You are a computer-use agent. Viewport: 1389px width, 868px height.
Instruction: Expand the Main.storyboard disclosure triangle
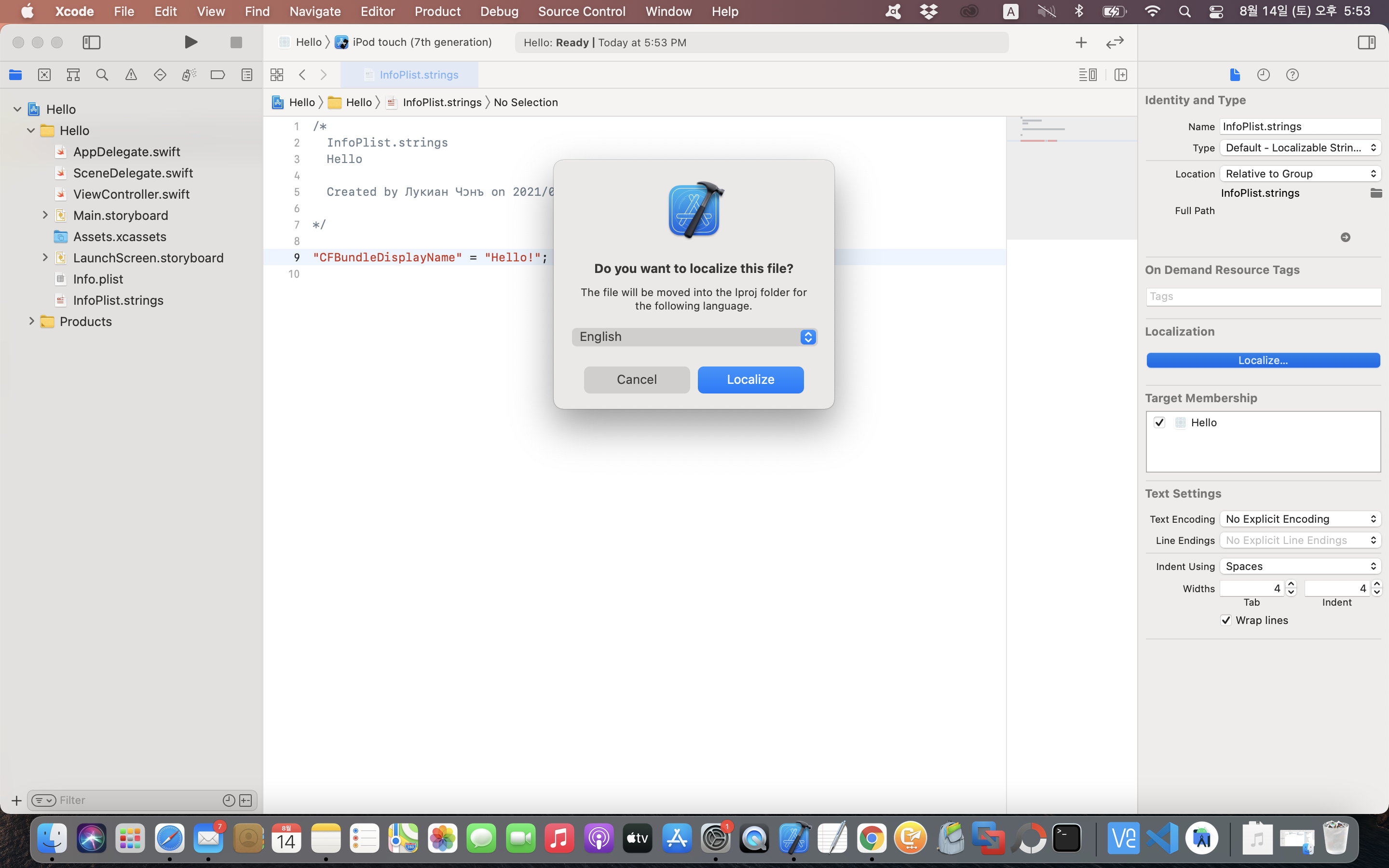(x=45, y=215)
